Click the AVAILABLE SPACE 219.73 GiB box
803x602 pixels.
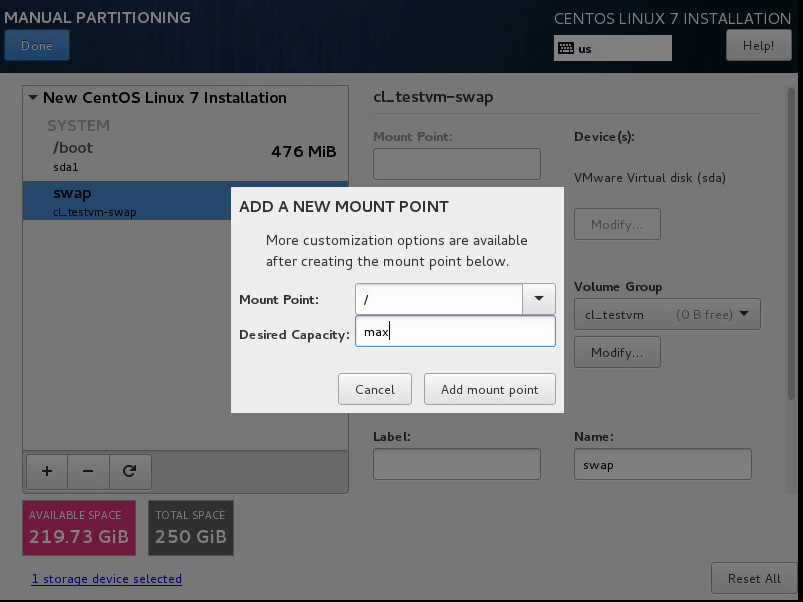tap(79, 528)
